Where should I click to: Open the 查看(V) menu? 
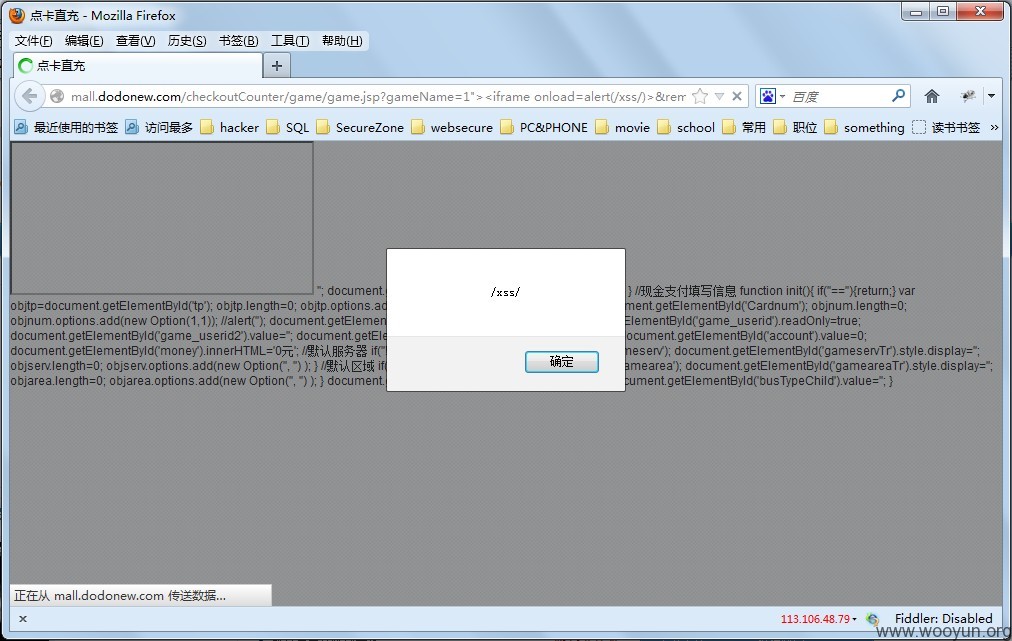click(136, 41)
